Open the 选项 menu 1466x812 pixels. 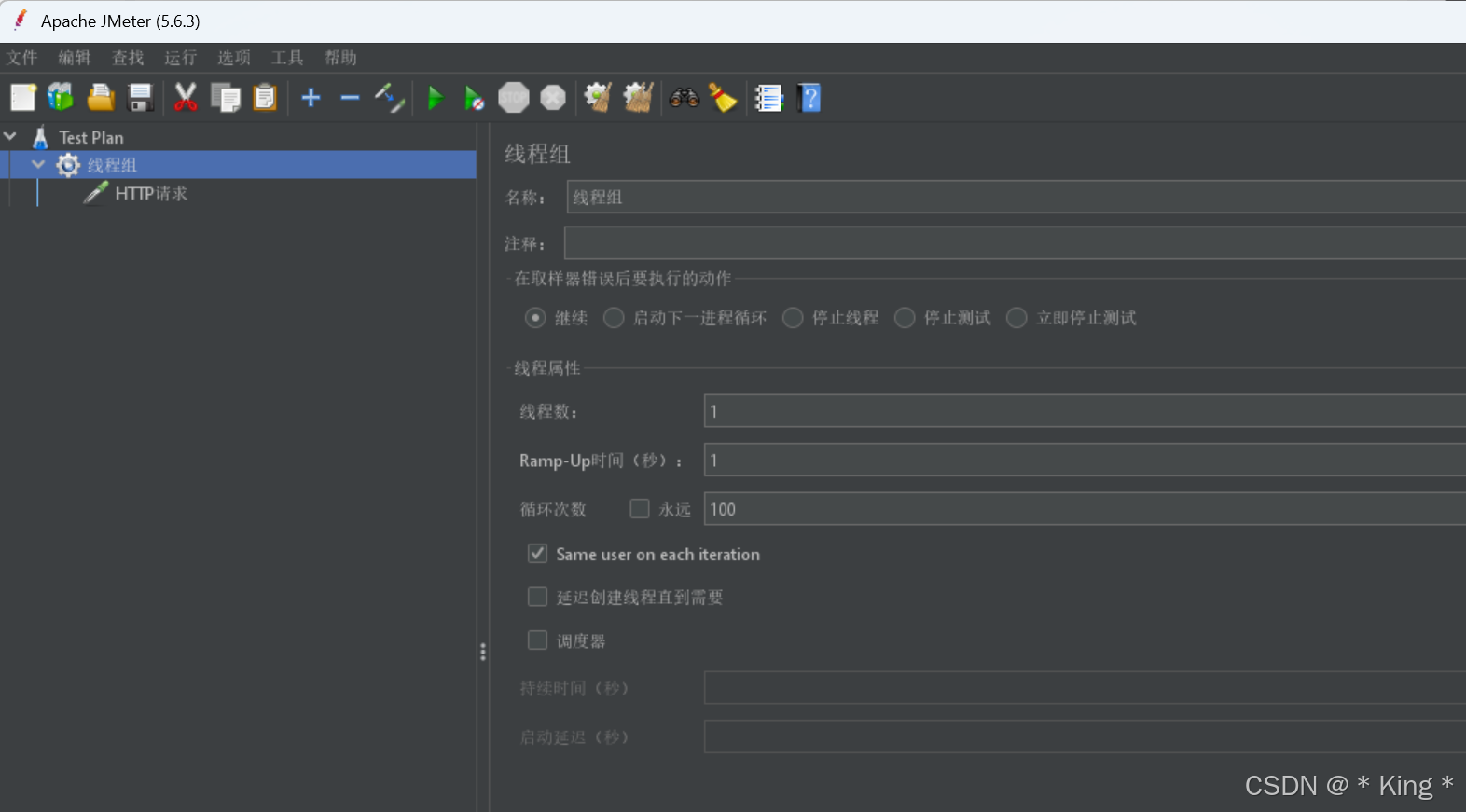[x=234, y=58]
